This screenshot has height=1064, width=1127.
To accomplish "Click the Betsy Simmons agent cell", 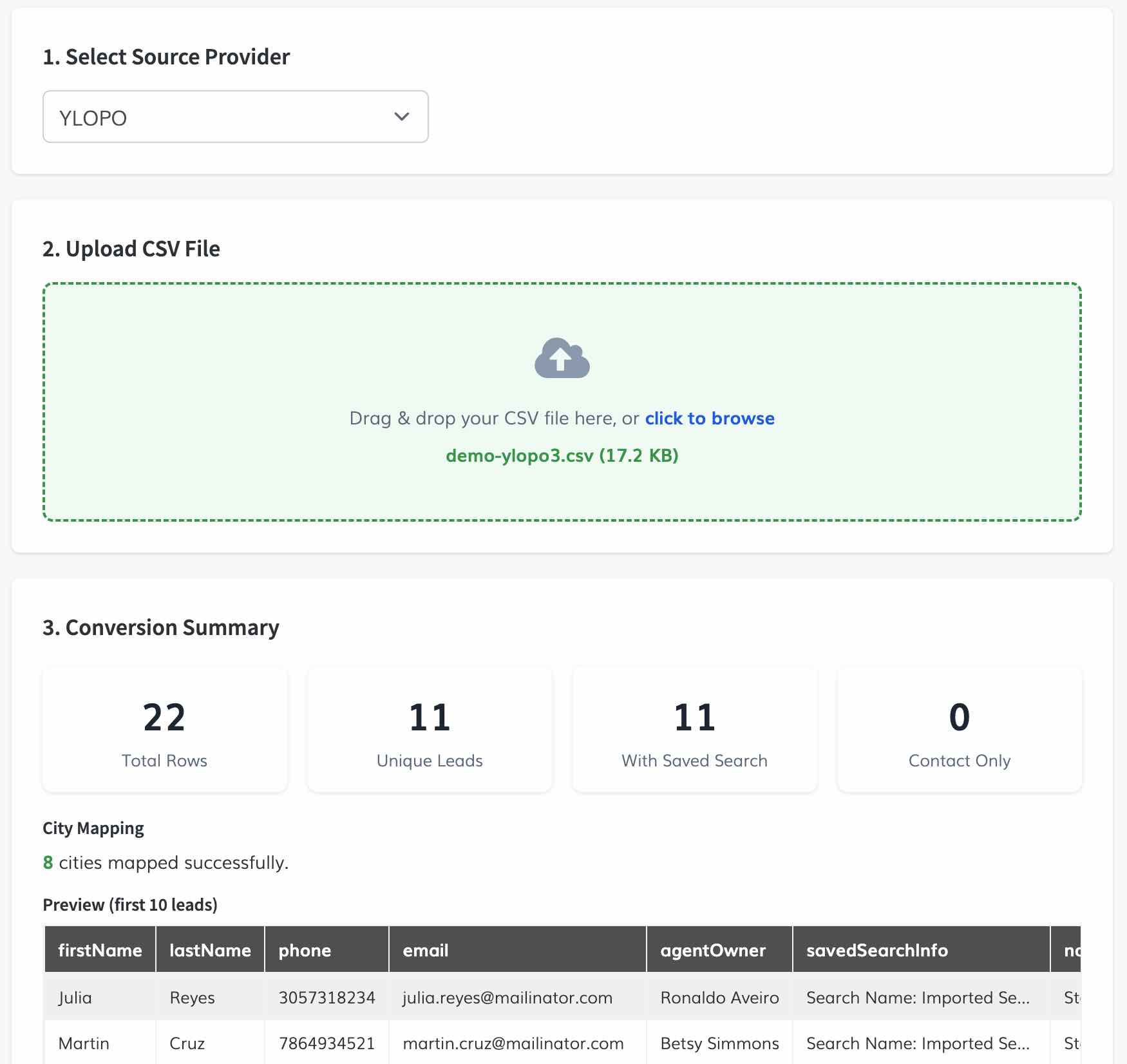I will click(x=719, y=1043).
